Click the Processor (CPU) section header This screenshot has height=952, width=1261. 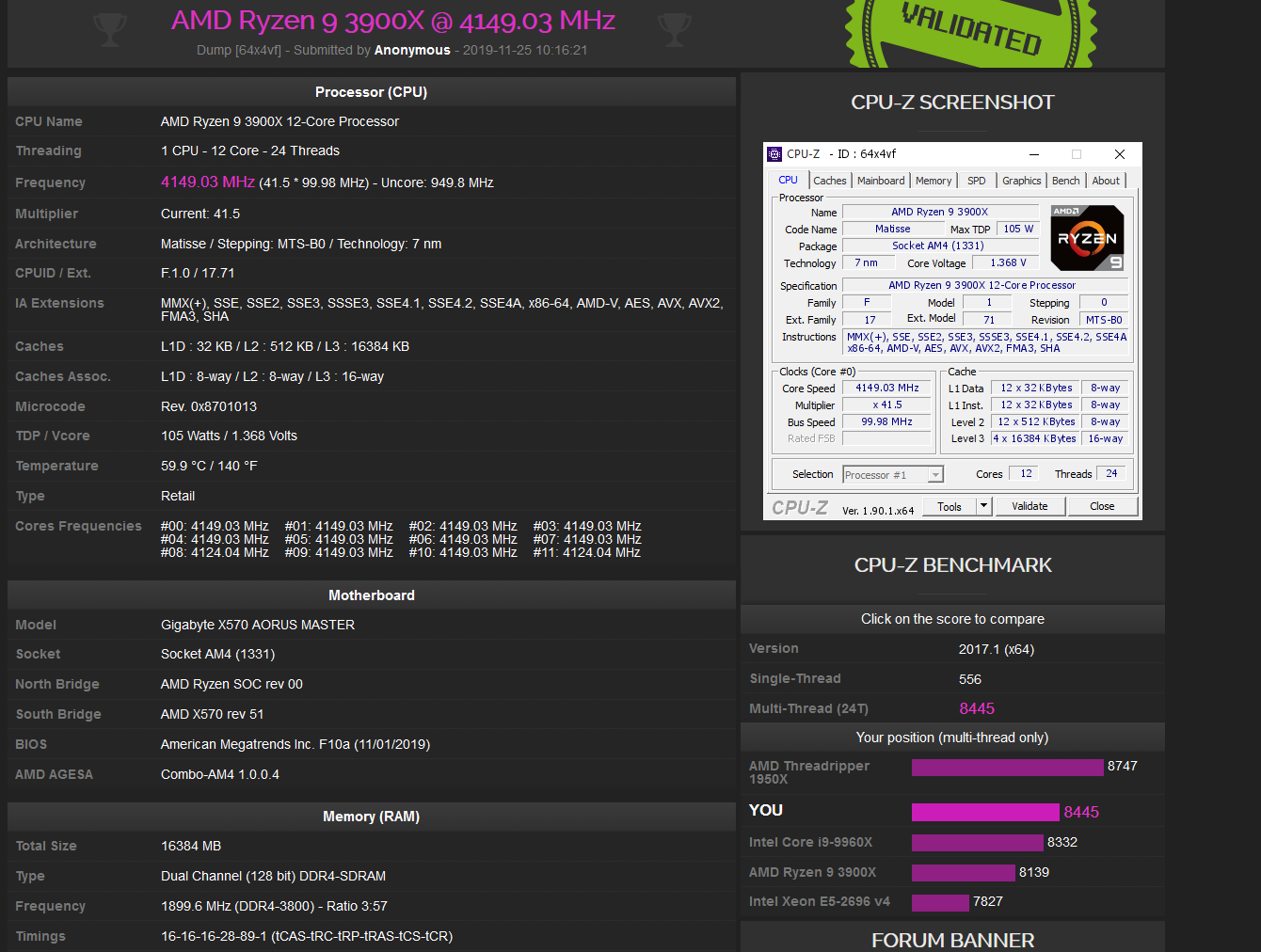pos(371,92)
